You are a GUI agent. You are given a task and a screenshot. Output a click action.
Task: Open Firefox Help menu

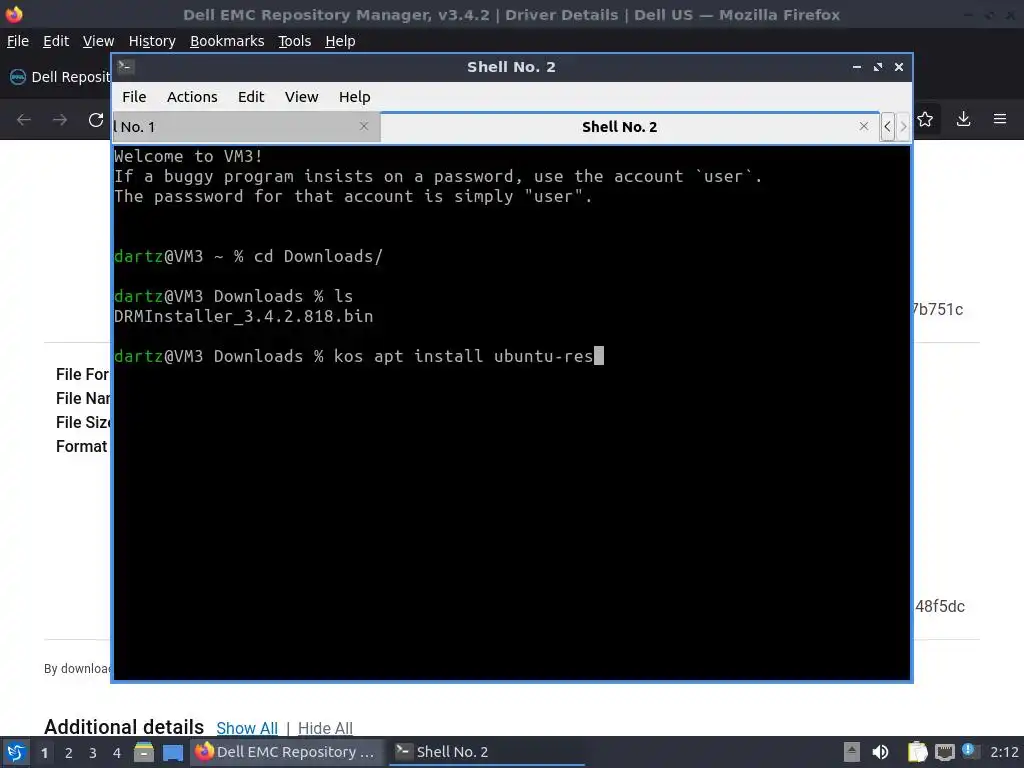[x=340, y=41]
